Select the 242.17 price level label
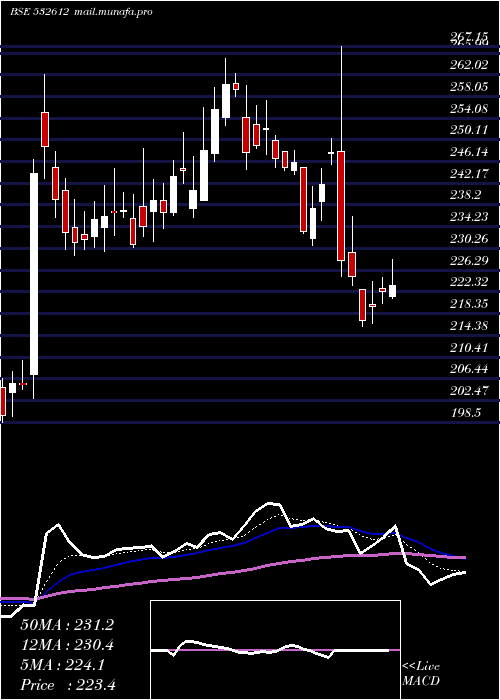This screenshot has height=700, width=500. (x=468, y=173)
